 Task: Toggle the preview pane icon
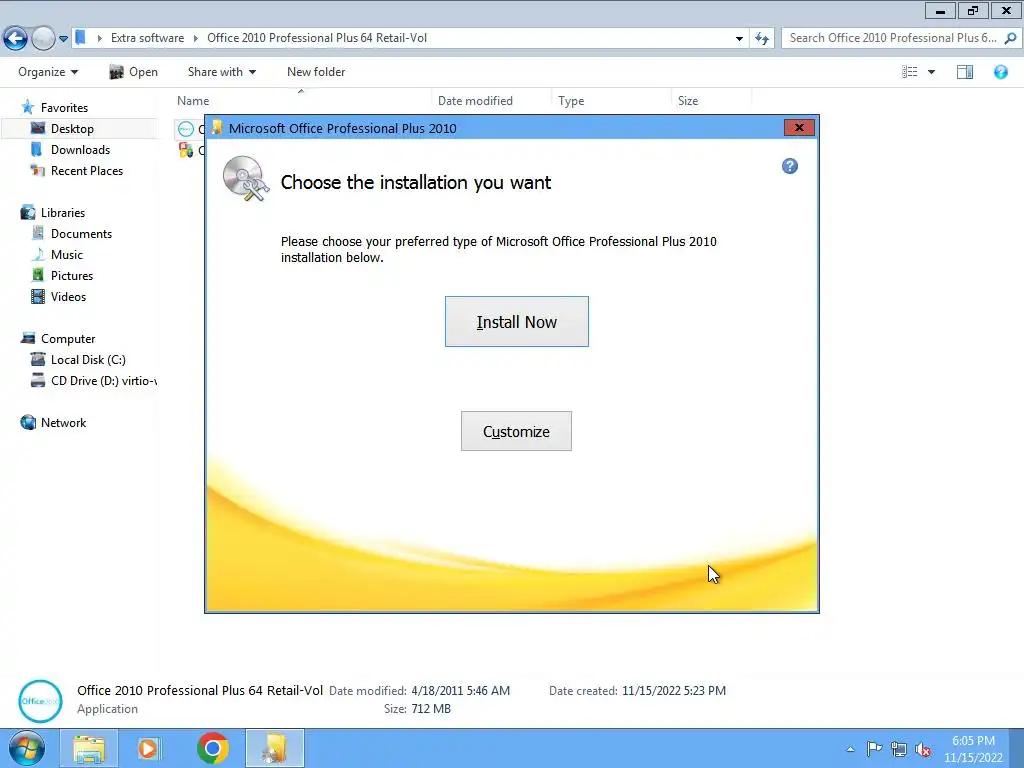[965, 72]
